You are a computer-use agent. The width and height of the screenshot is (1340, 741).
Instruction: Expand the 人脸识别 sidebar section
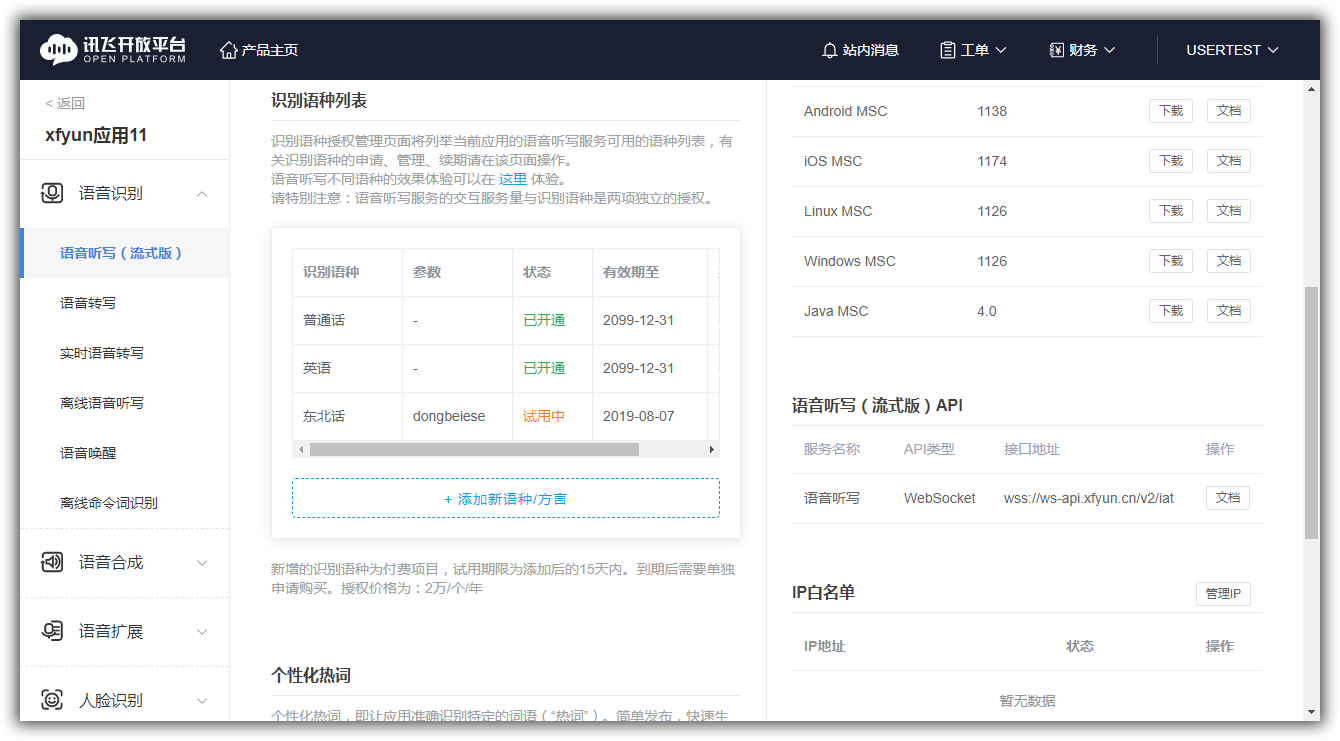(202, 701)
